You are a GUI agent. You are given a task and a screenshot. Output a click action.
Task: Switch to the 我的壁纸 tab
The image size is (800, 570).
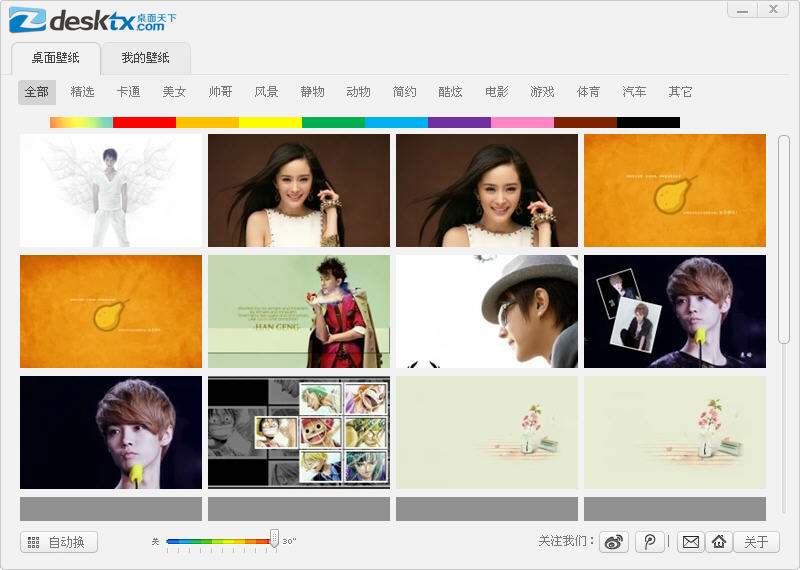coord(146,58)
